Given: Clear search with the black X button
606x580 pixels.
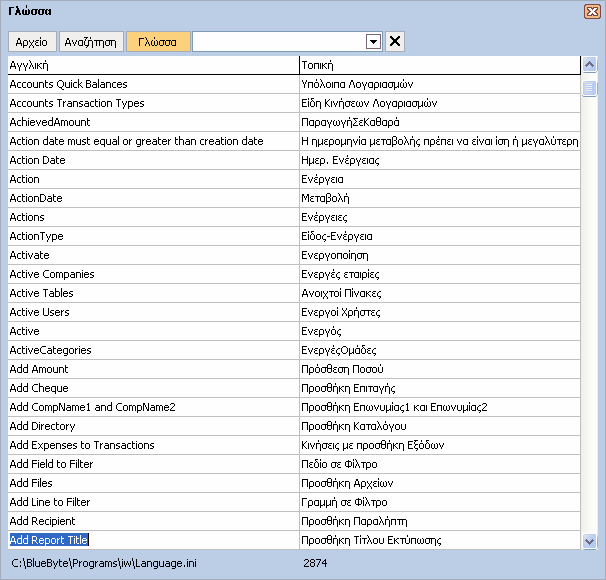Looking at the screenshot, I should 395,41.
